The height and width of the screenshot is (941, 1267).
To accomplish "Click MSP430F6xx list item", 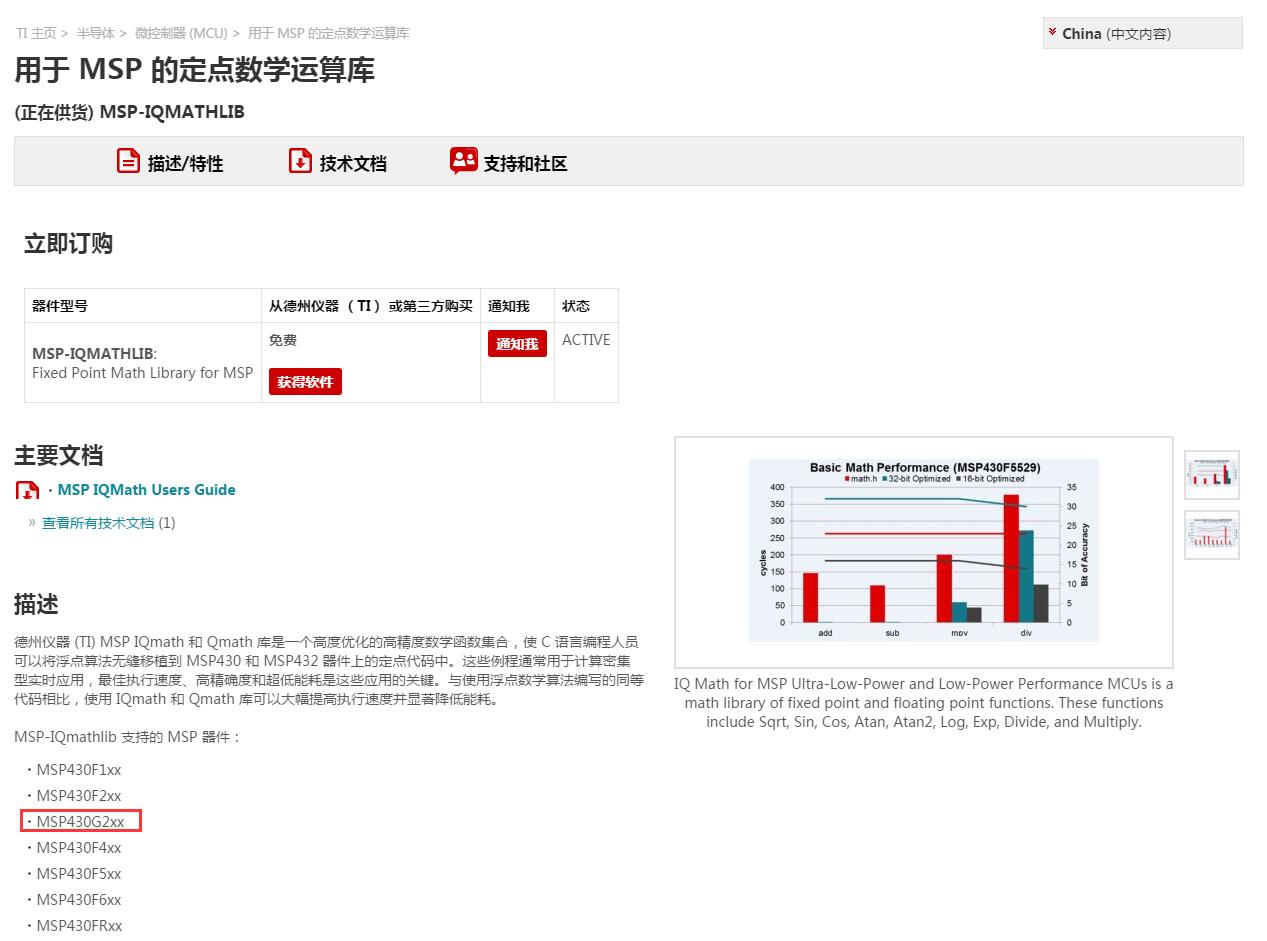I will tap(78, 900).
